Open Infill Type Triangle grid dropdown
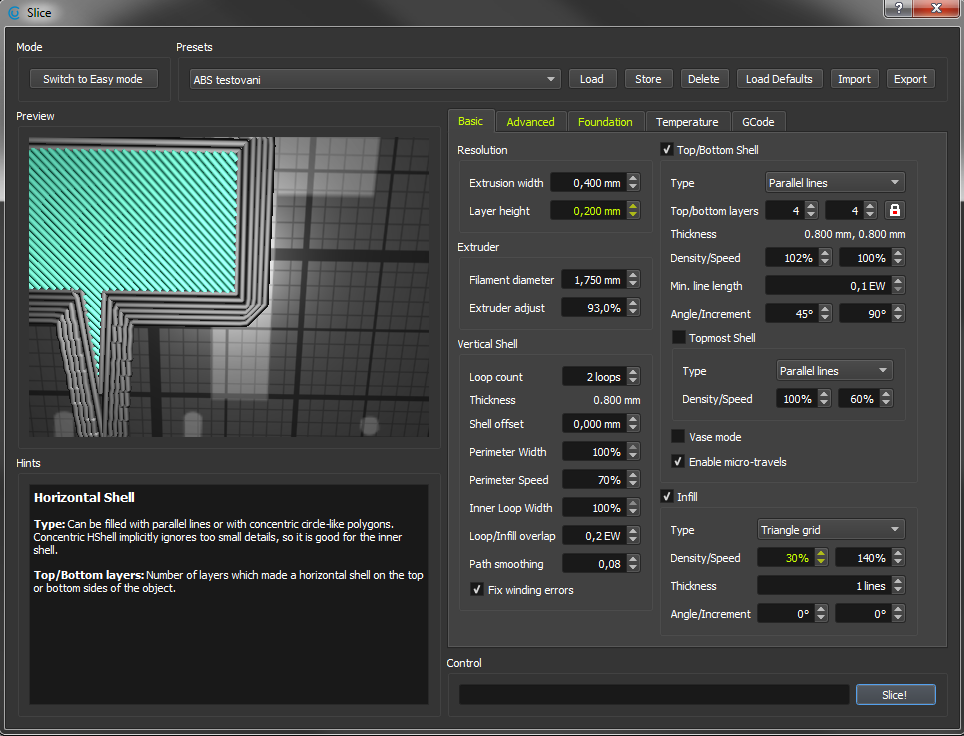The width and height of the screenshot is (964, 736). tap(831, 530)
